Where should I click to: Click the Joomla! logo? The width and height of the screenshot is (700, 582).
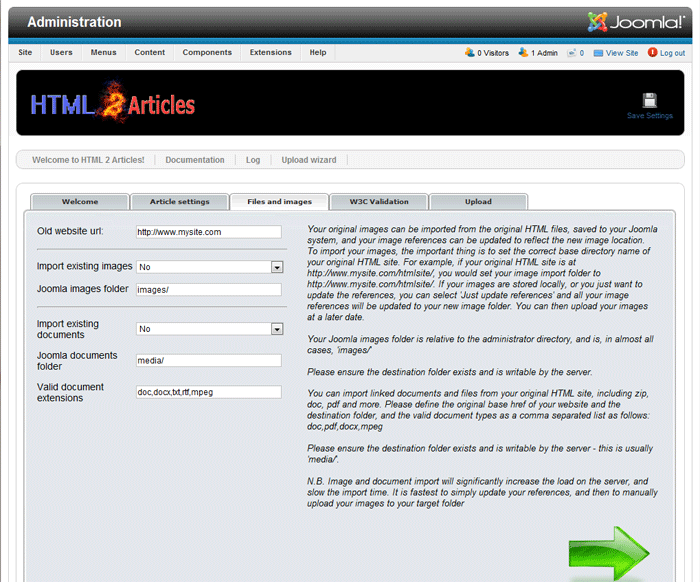point(636,21)
